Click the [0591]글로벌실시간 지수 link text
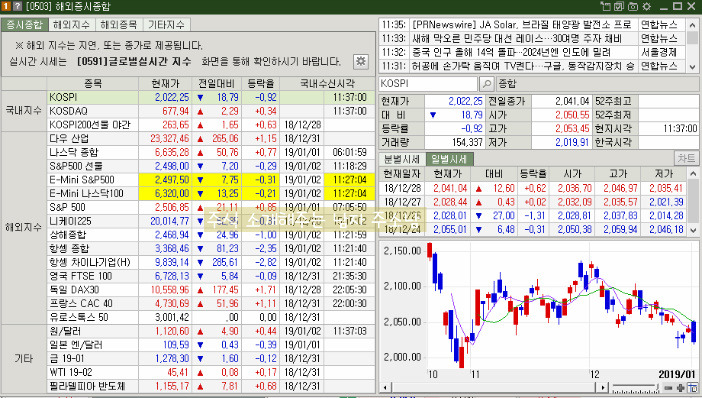 [134, 61]
